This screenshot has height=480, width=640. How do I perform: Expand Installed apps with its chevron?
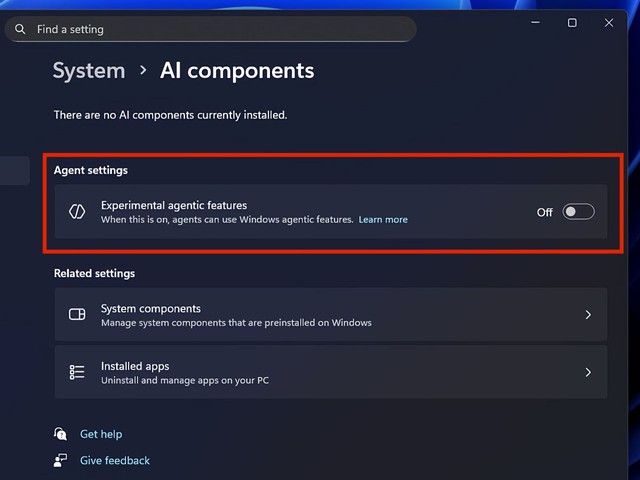(x=588, y=372)
